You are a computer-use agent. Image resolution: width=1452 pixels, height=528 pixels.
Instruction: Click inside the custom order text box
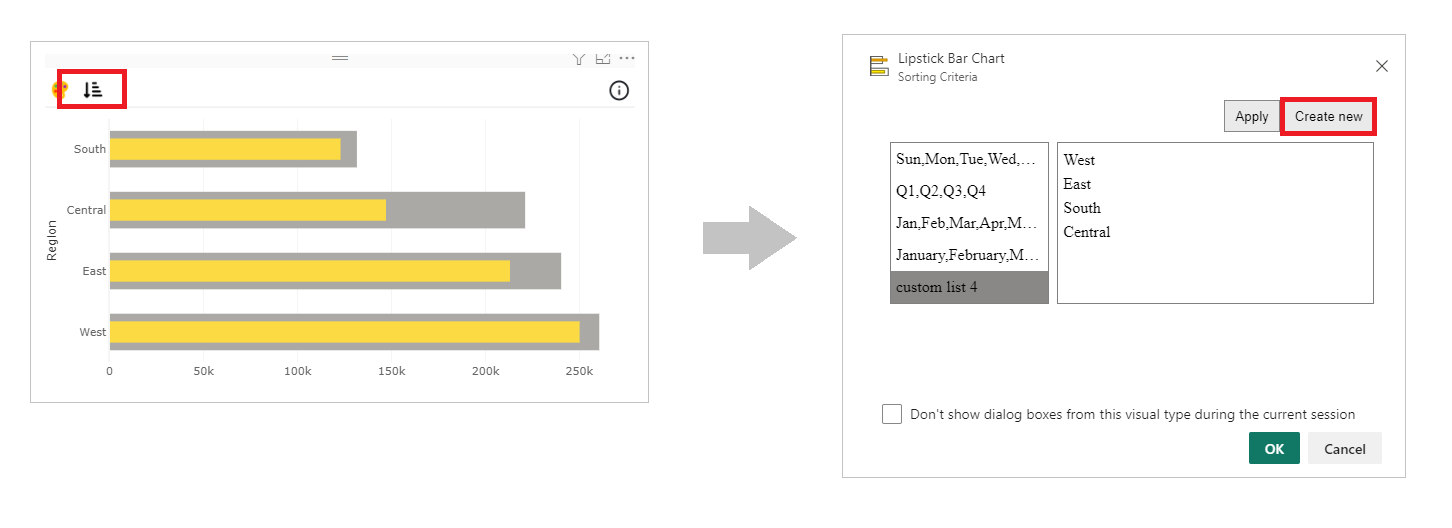[x=1215, y=222]
